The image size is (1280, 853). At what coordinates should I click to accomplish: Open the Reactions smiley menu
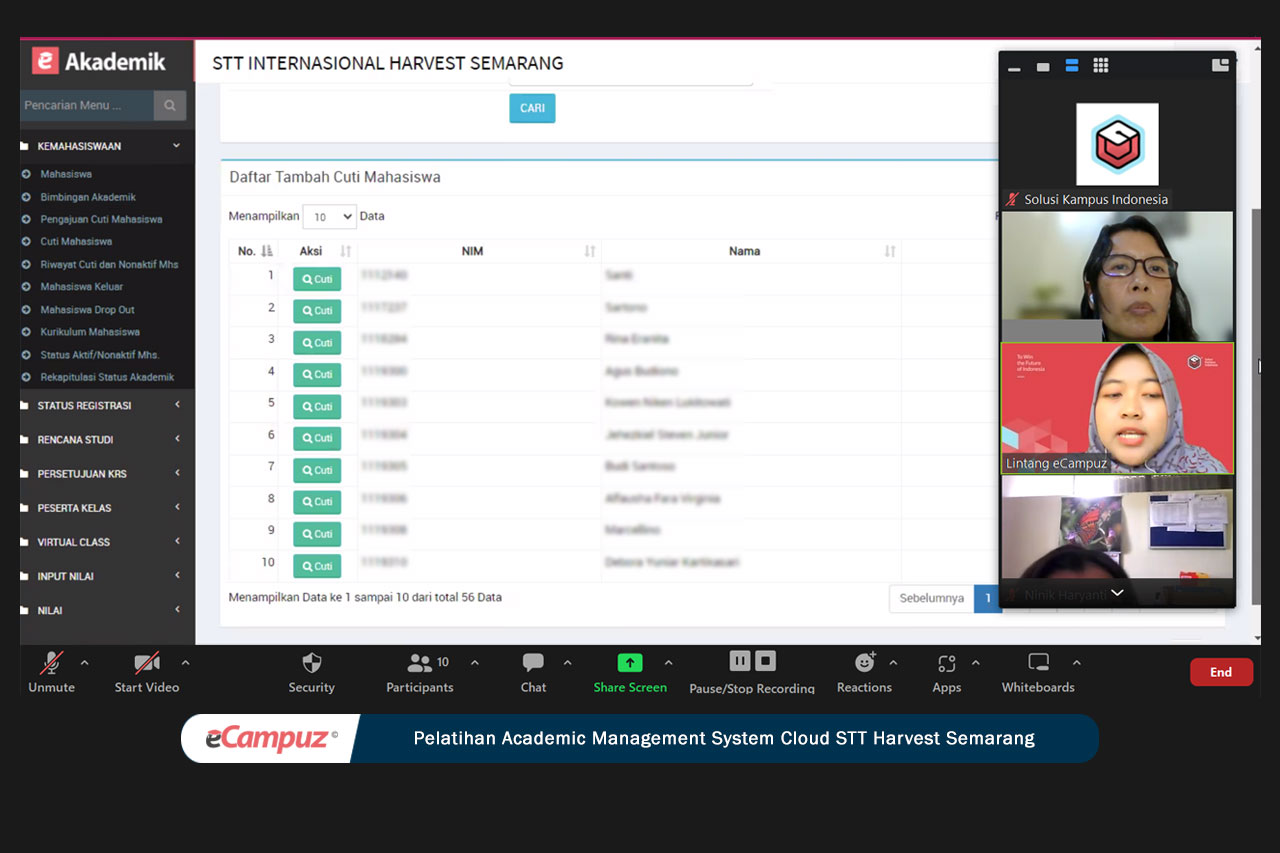point(865,662)
